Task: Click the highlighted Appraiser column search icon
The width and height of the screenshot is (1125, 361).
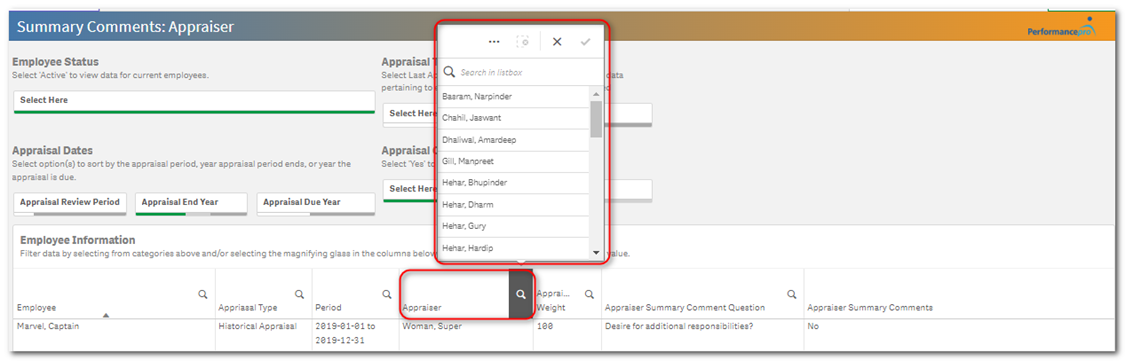Action: click(521, 294)
